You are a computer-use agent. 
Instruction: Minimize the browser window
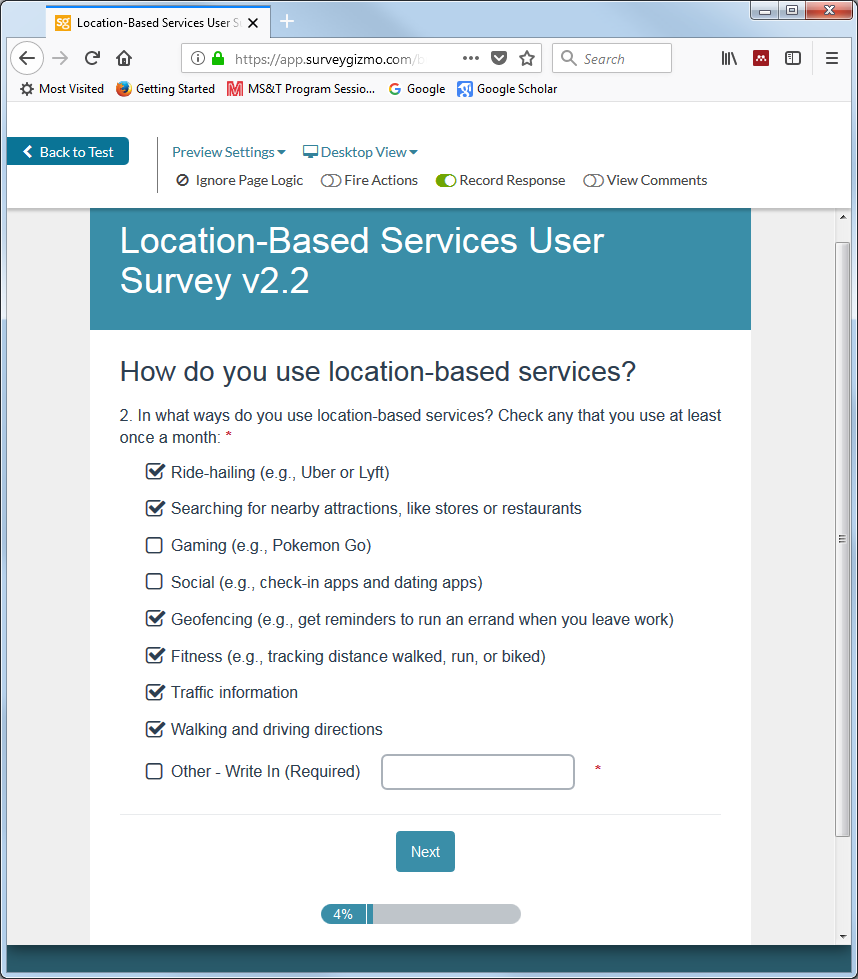pos(765,11)
